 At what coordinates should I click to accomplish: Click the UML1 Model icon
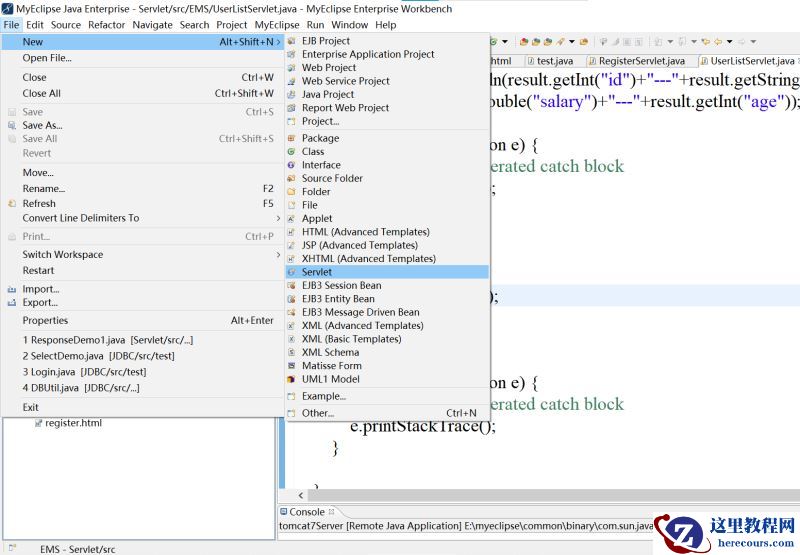(x=291, y=379)
